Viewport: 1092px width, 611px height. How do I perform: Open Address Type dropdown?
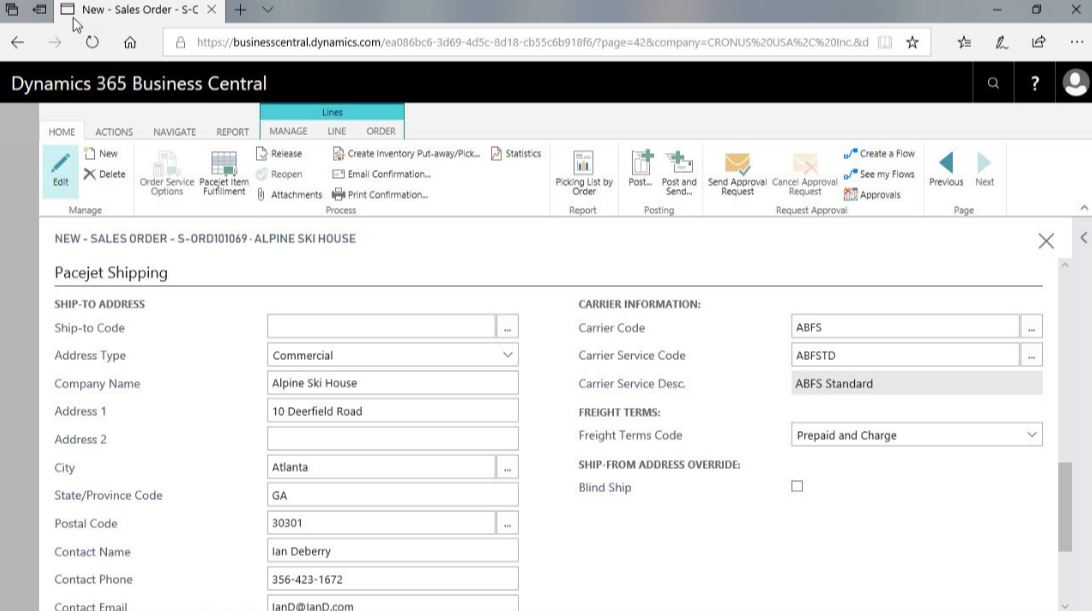pyautogui.click(x=508, y=355)
